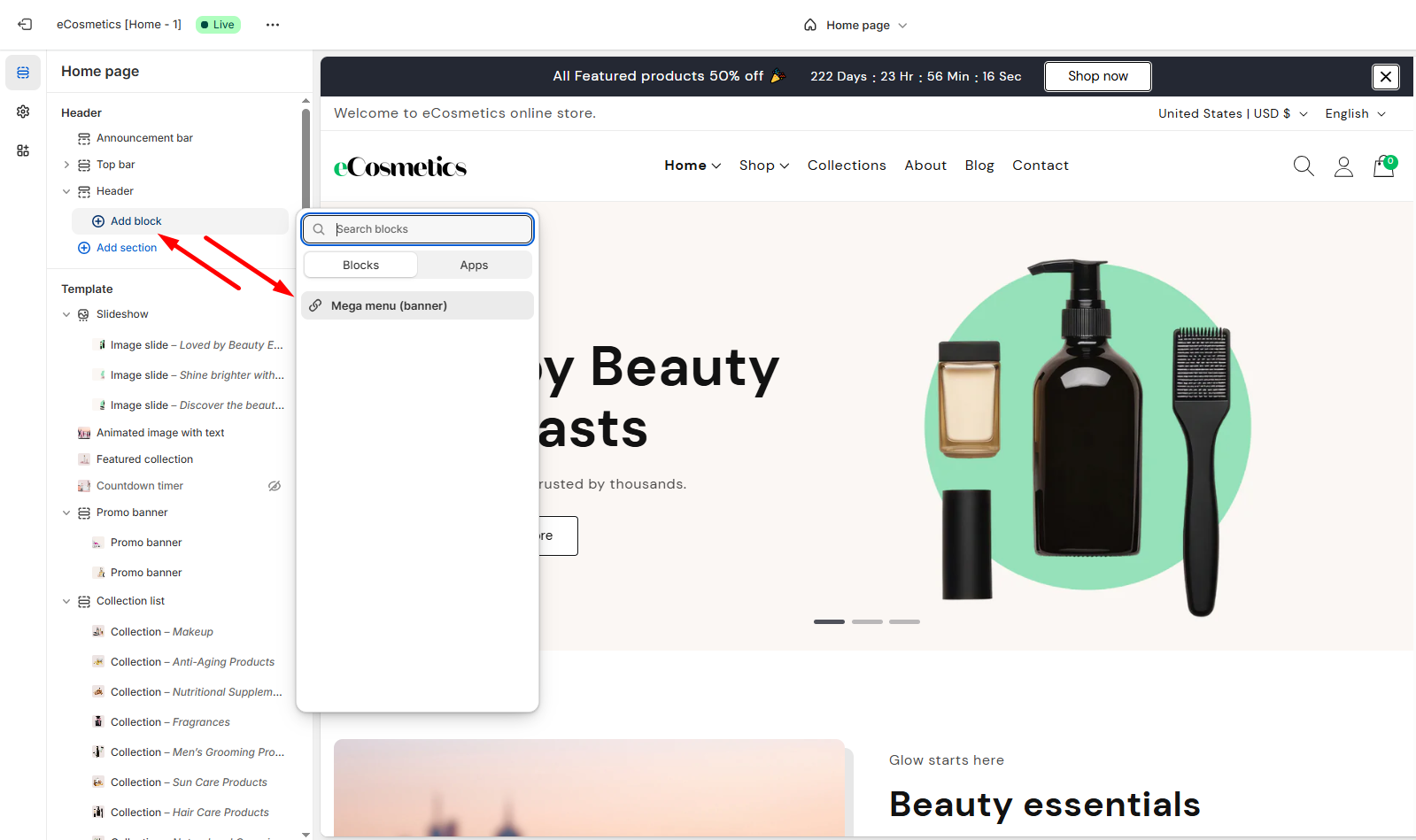Click Add section link
The image size is (1416, 840).
click(127, 248)
